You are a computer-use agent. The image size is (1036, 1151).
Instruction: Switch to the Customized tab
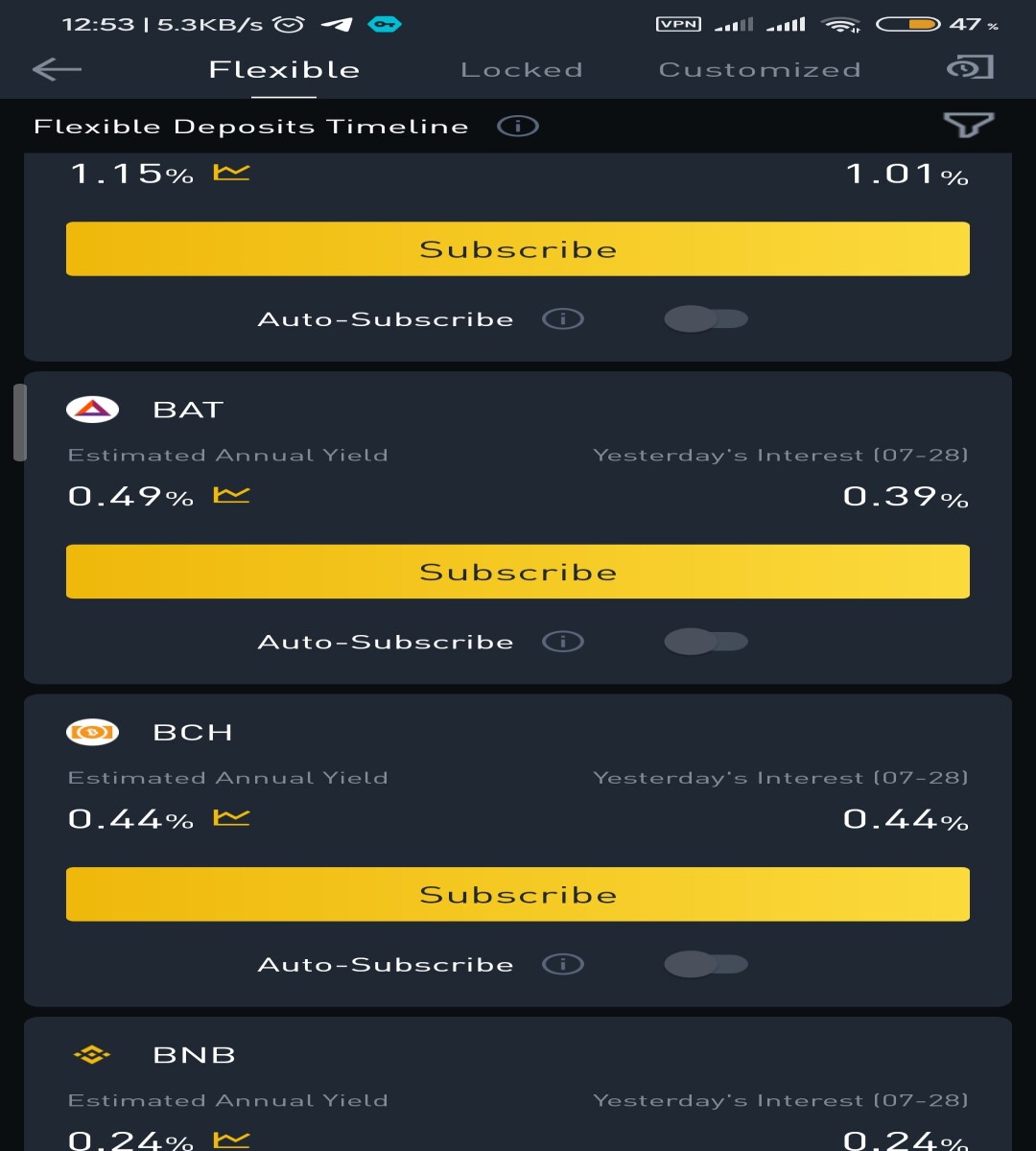tap(760, 70)
